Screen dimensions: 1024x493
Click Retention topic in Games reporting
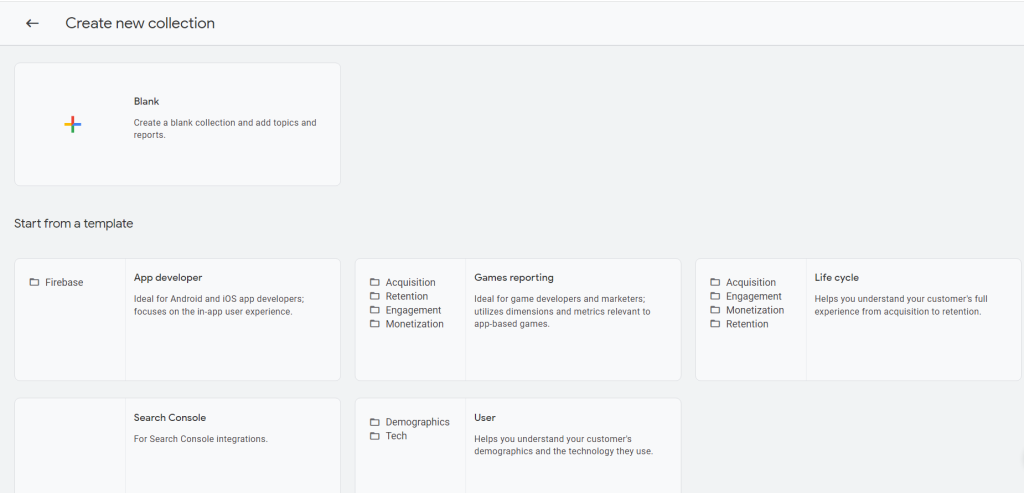tap(406, 297)
